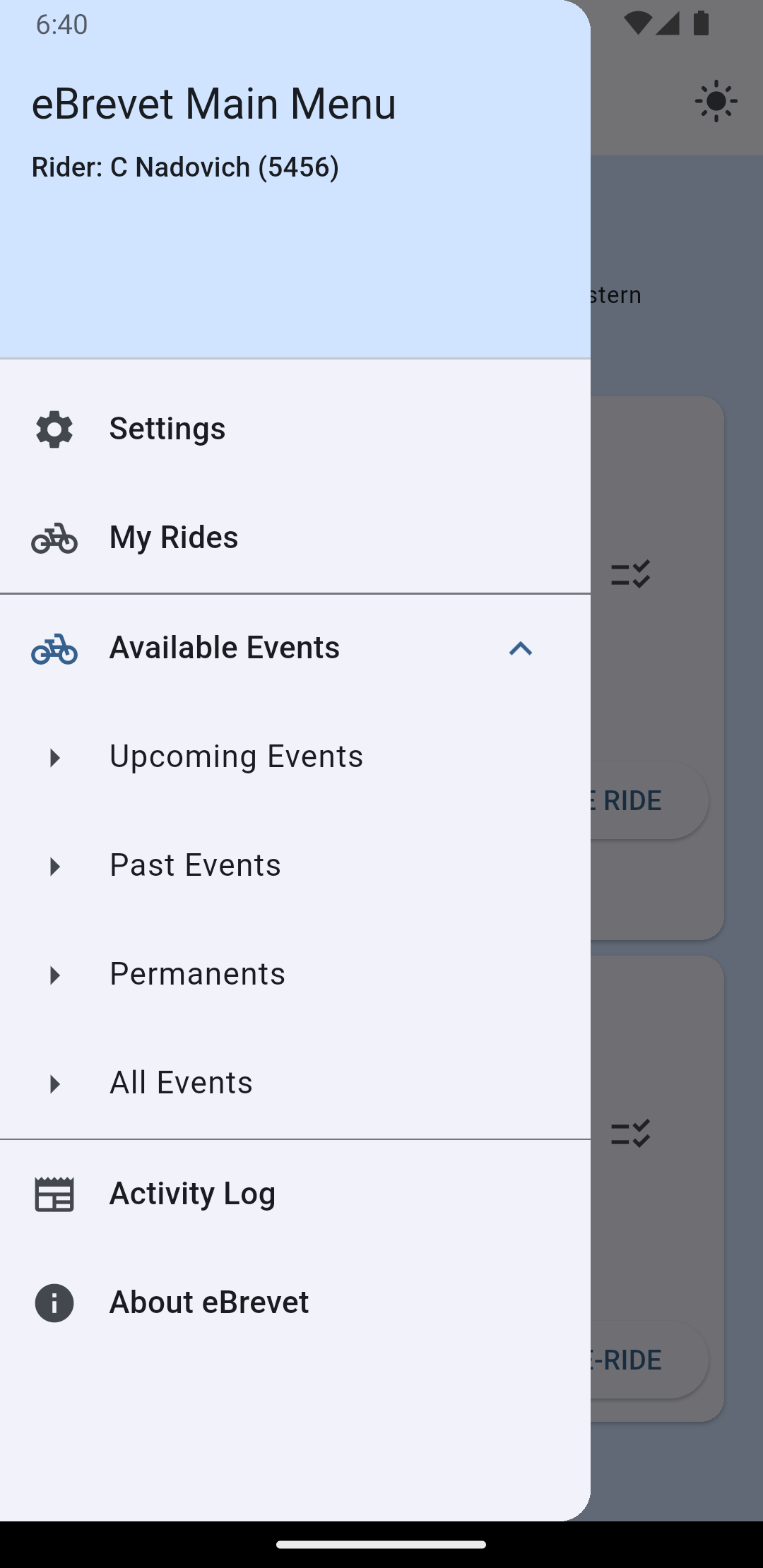
Task: Click the Settings gear icon
Action: coord(54,429)
